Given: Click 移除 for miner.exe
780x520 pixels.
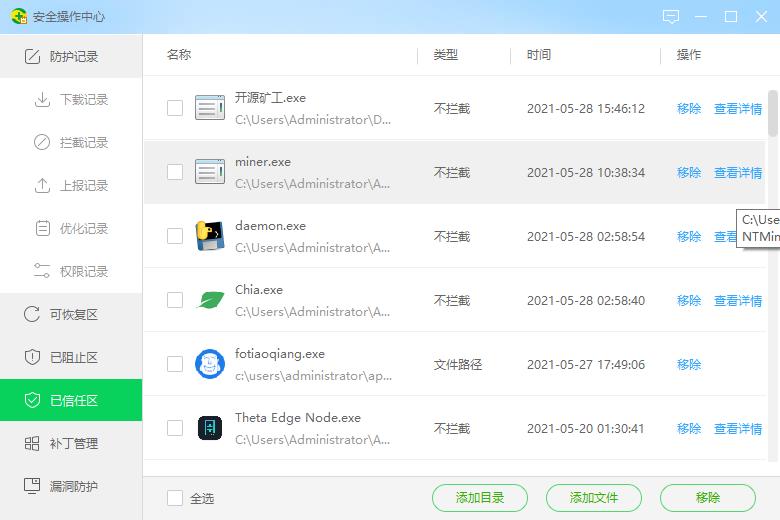Looking at the screenshot, I should pyautogui.click(x=689, y=173).
